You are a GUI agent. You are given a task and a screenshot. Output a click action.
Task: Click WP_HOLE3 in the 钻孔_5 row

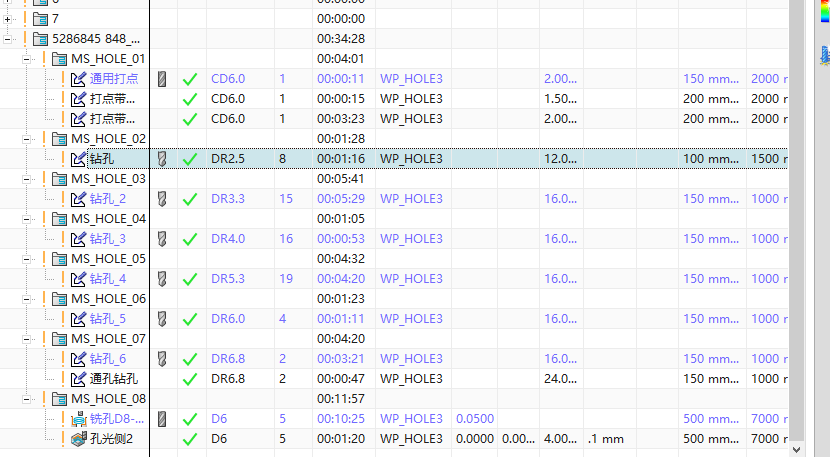coord(411,319)
